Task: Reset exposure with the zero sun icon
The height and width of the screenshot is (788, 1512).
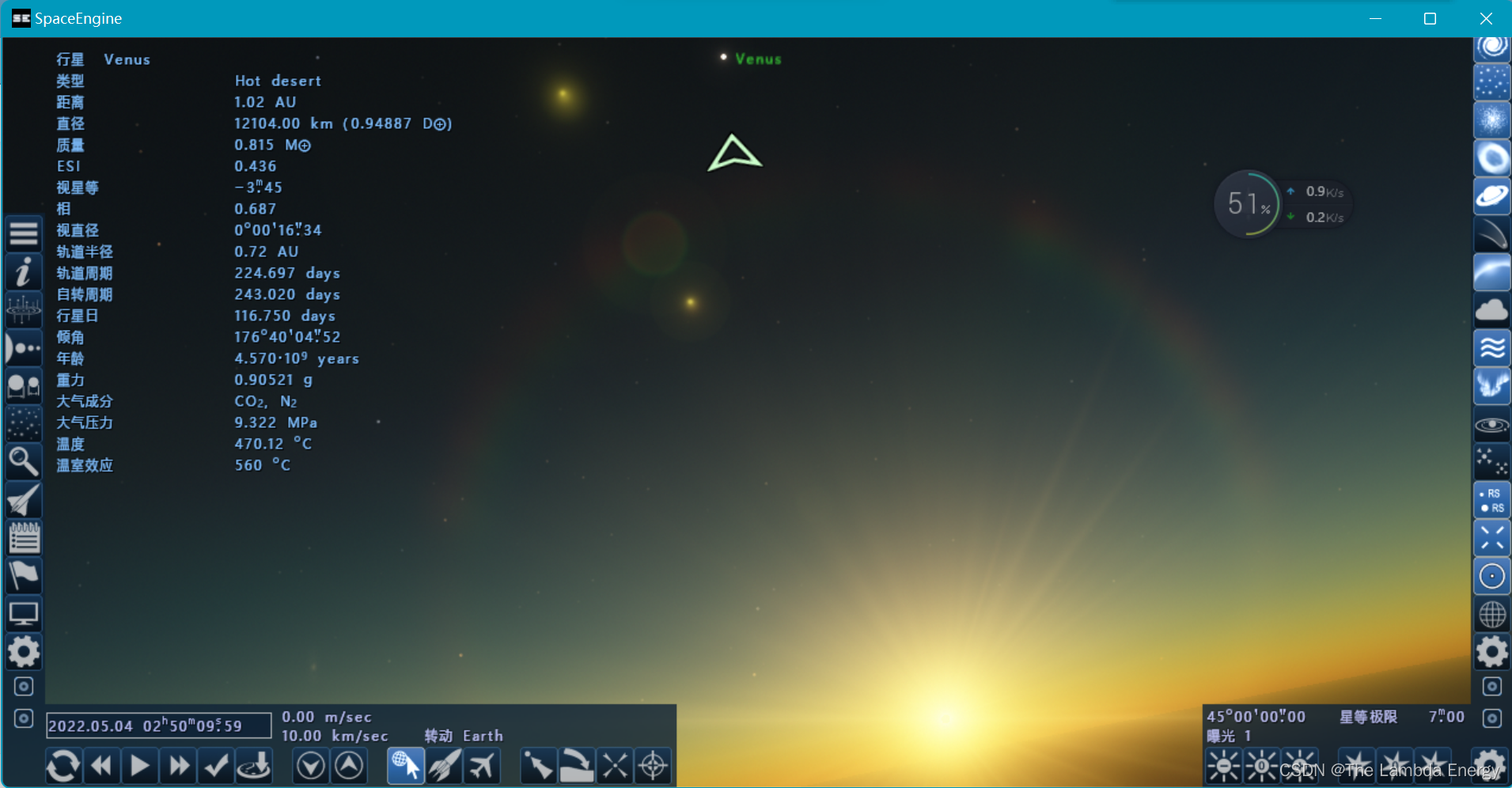Action: click(x=1261, y=766)
